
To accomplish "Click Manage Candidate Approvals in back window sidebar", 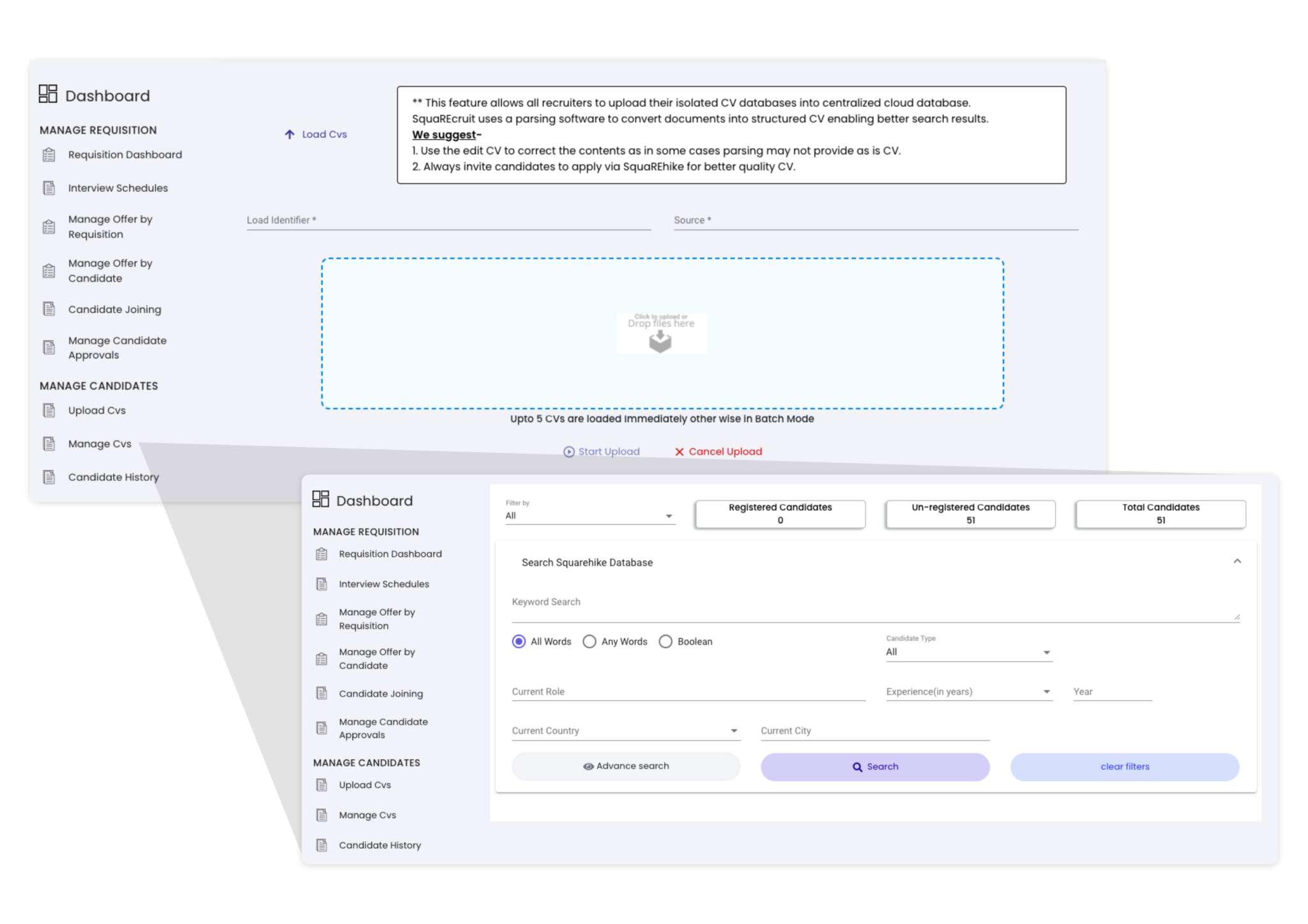I will point(118,347).
